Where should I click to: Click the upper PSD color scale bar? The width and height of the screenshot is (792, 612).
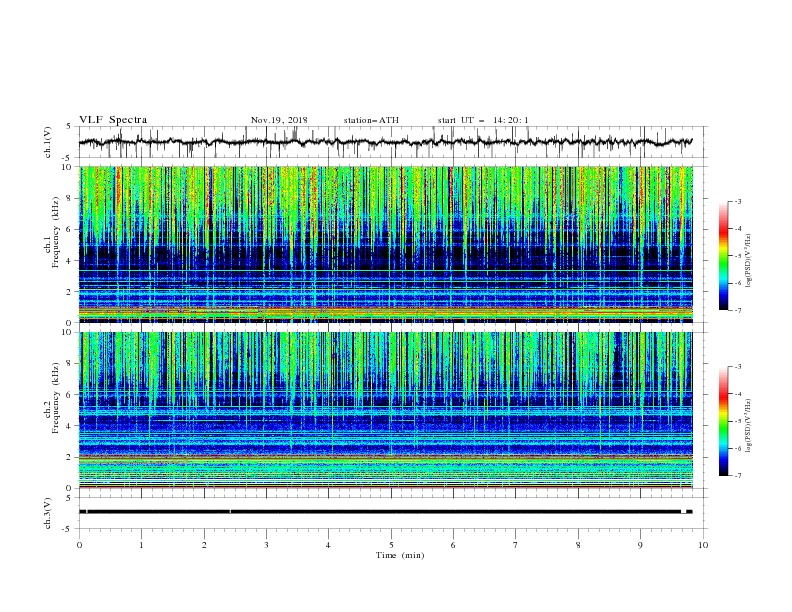click(724, 256)
